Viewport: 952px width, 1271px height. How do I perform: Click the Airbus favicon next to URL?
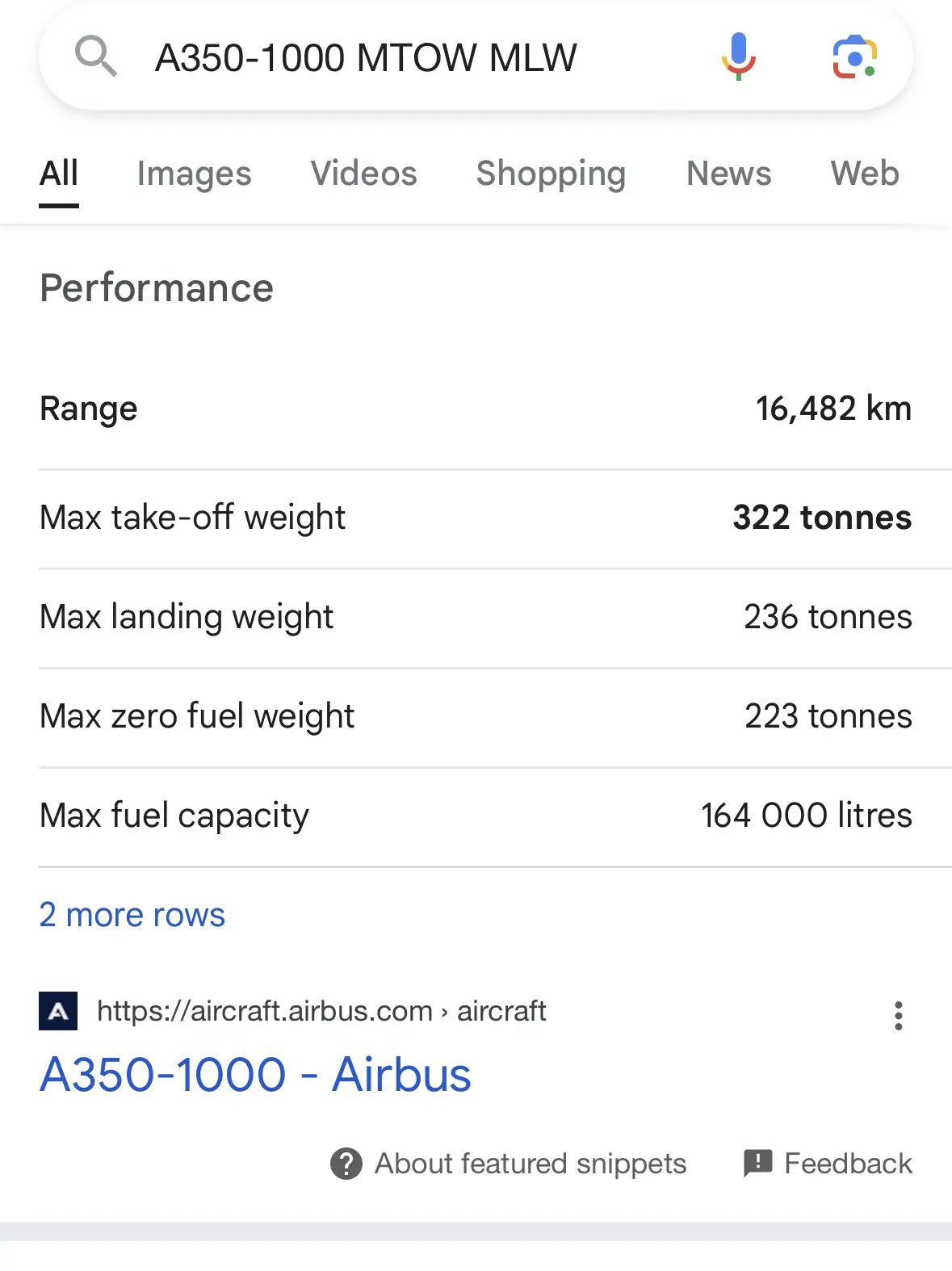coord(58,1011)
